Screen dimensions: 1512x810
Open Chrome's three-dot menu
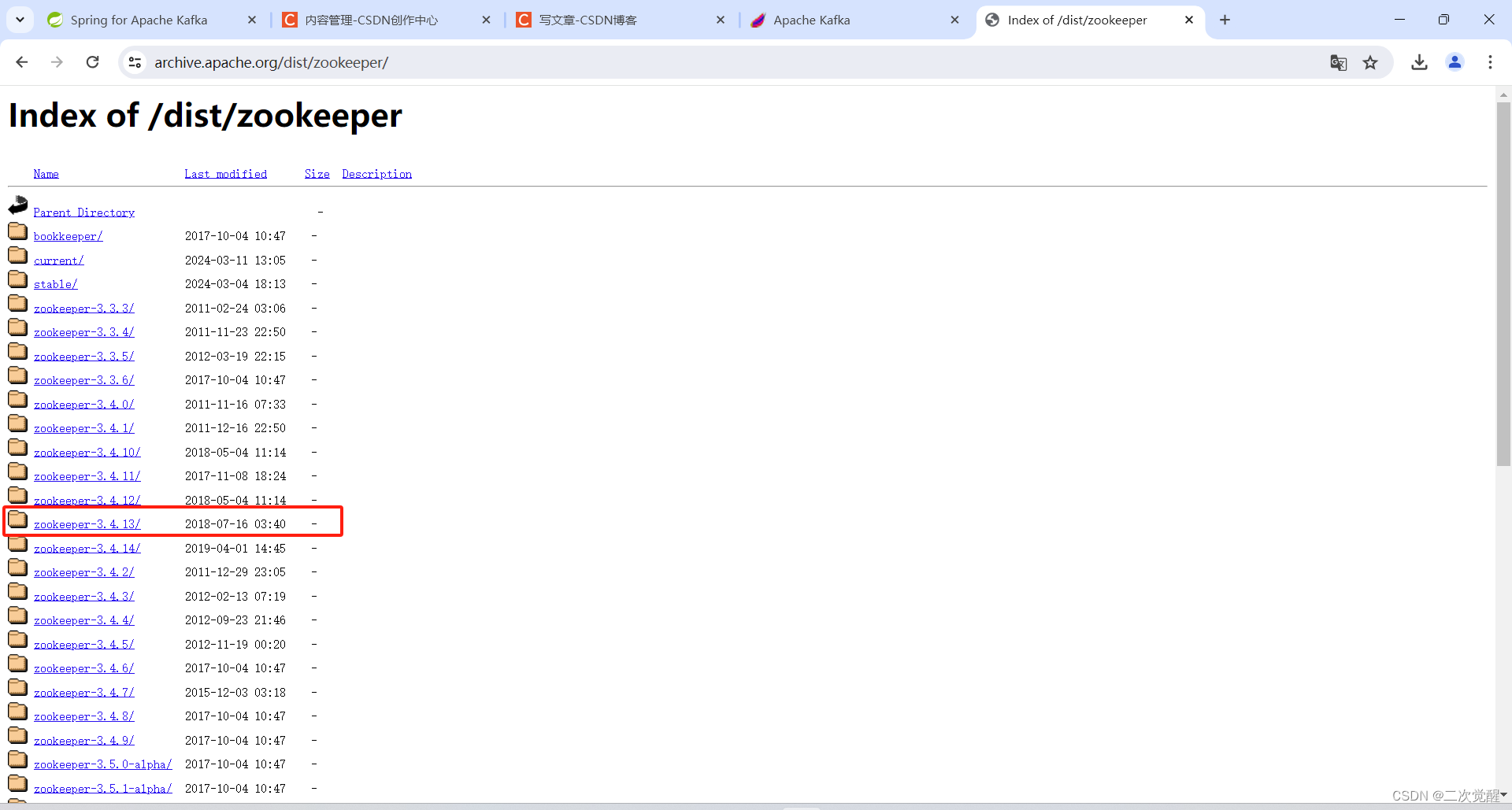tap(1490, 62)
